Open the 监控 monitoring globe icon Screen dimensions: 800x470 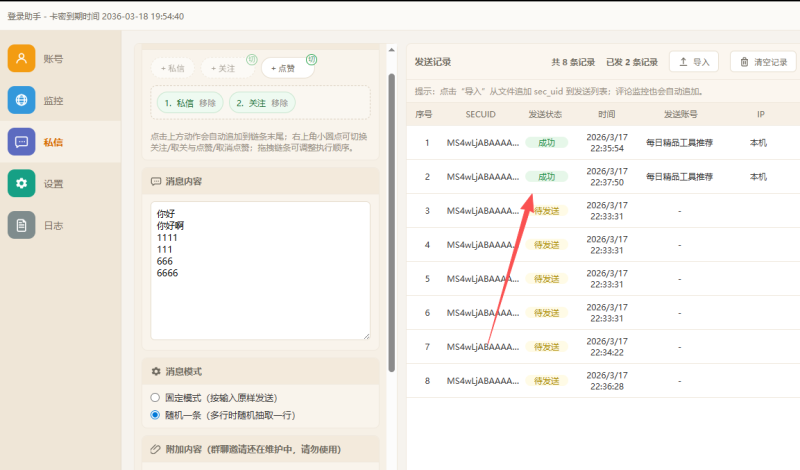(21, 100)
